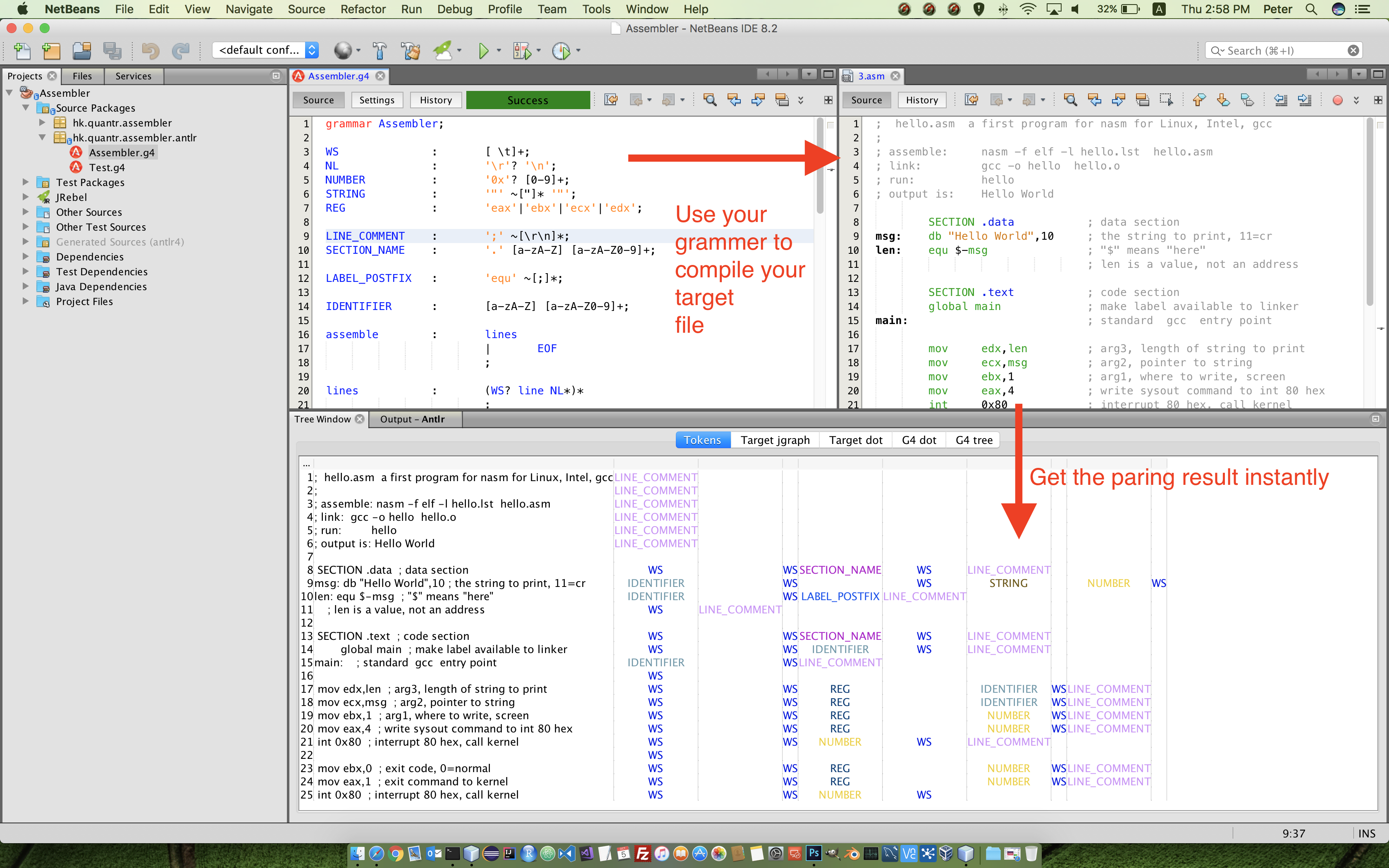Expand Project Files node
This screenshot has height=868, width=1389.
[26, 301]
